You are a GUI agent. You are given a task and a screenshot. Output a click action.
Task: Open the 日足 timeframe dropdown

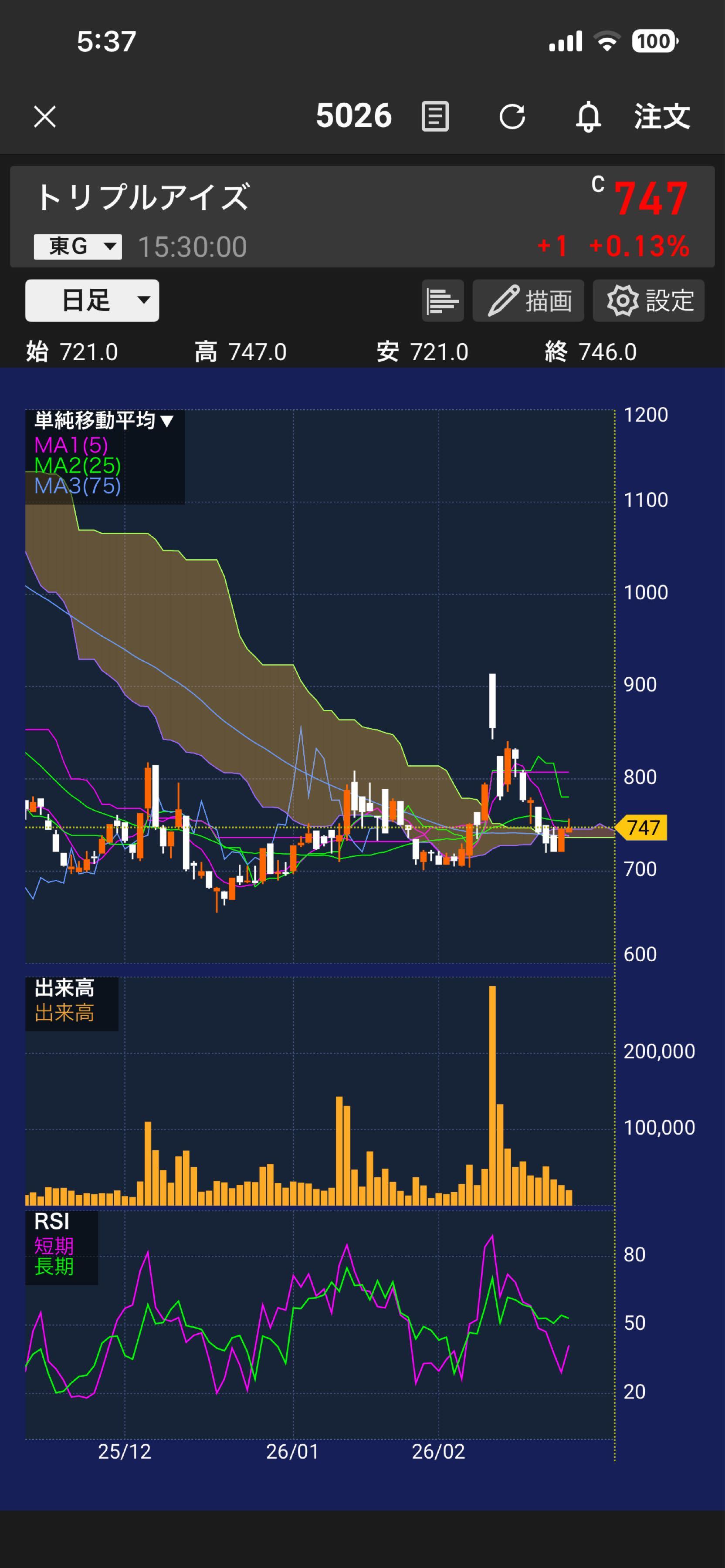click(x=92, y=300)
